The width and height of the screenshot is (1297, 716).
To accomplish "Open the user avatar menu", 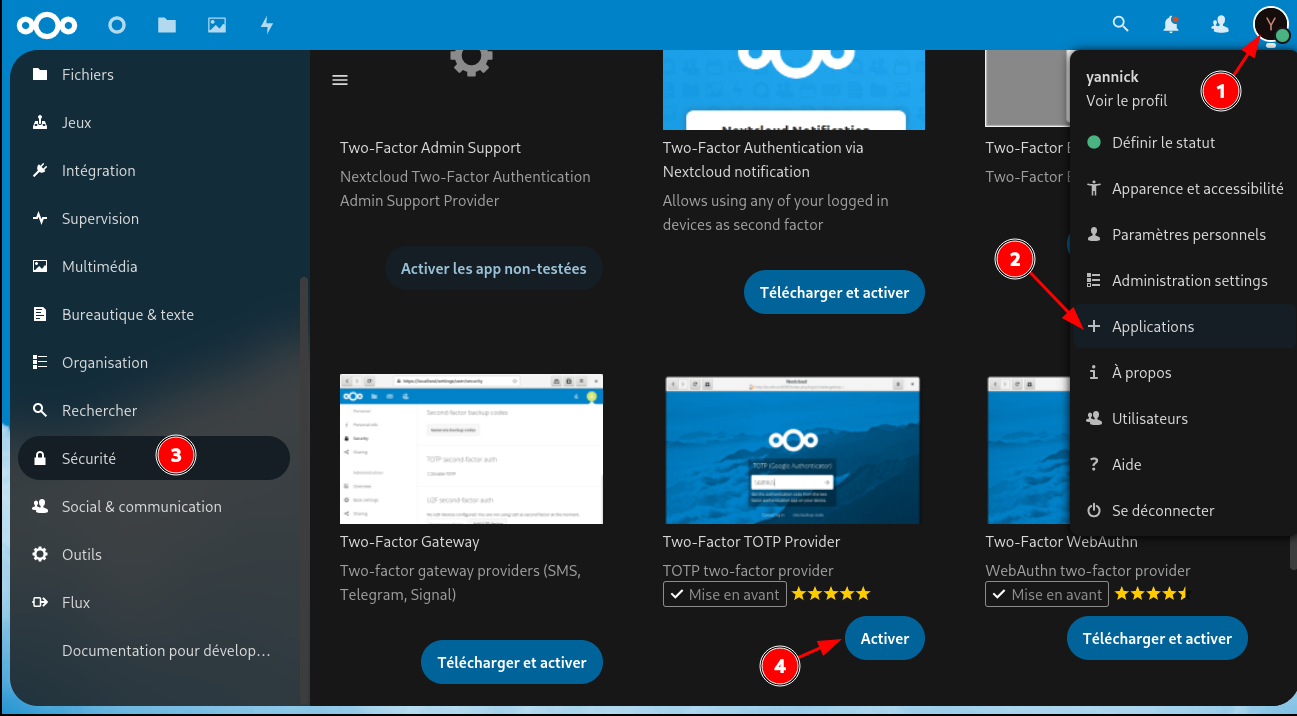I will pyautogui.click(x=1270, y=24).
